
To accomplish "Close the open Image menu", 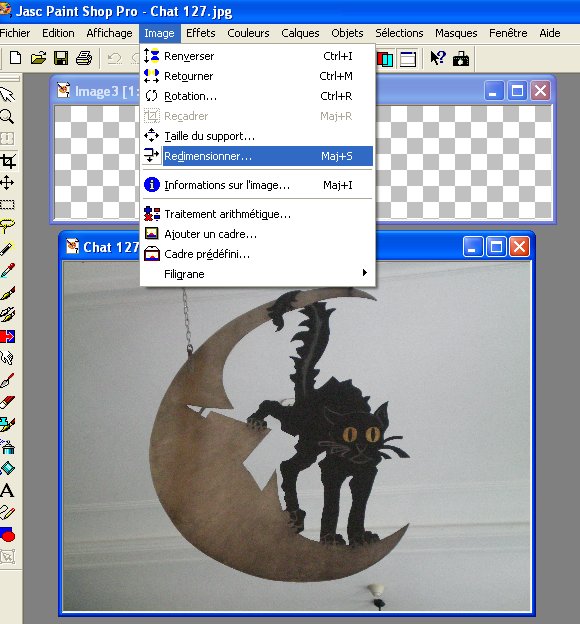I will [159, 33].
